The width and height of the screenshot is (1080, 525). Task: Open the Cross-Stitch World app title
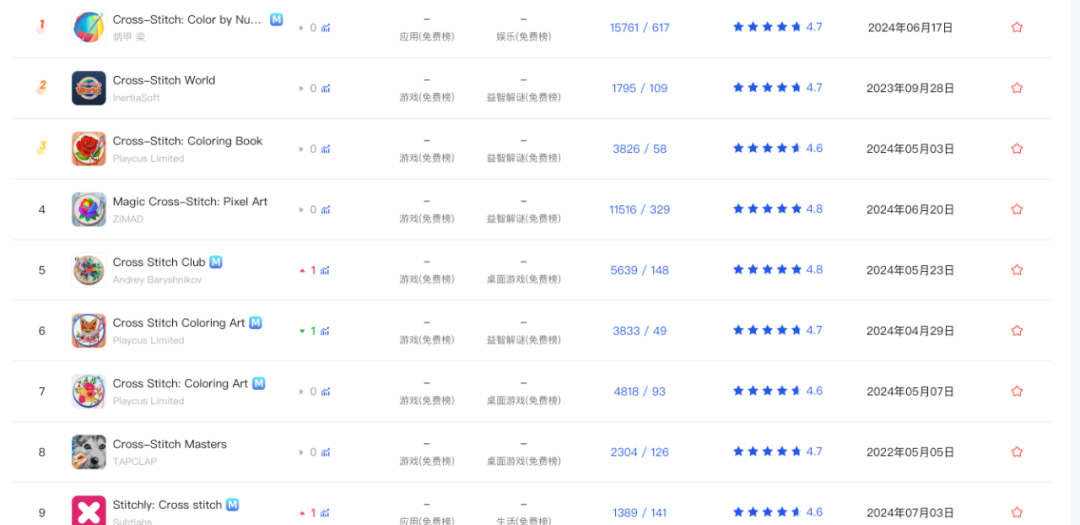164,80
